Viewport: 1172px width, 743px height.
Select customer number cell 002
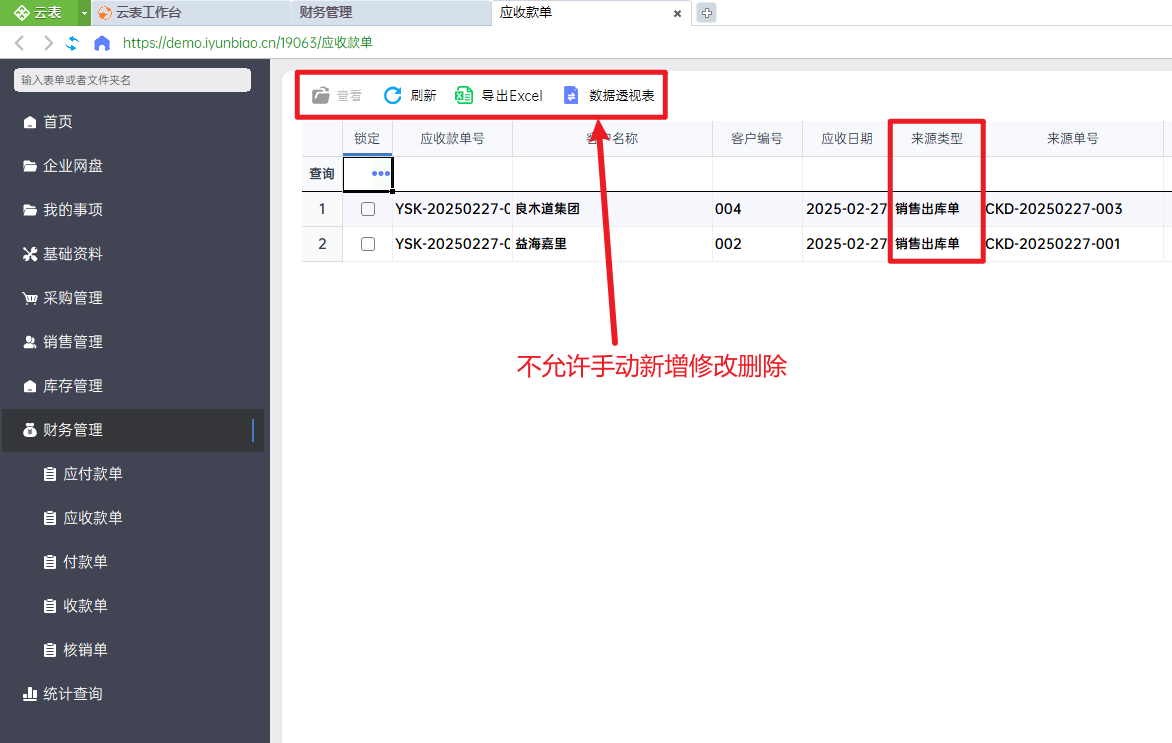757,244
